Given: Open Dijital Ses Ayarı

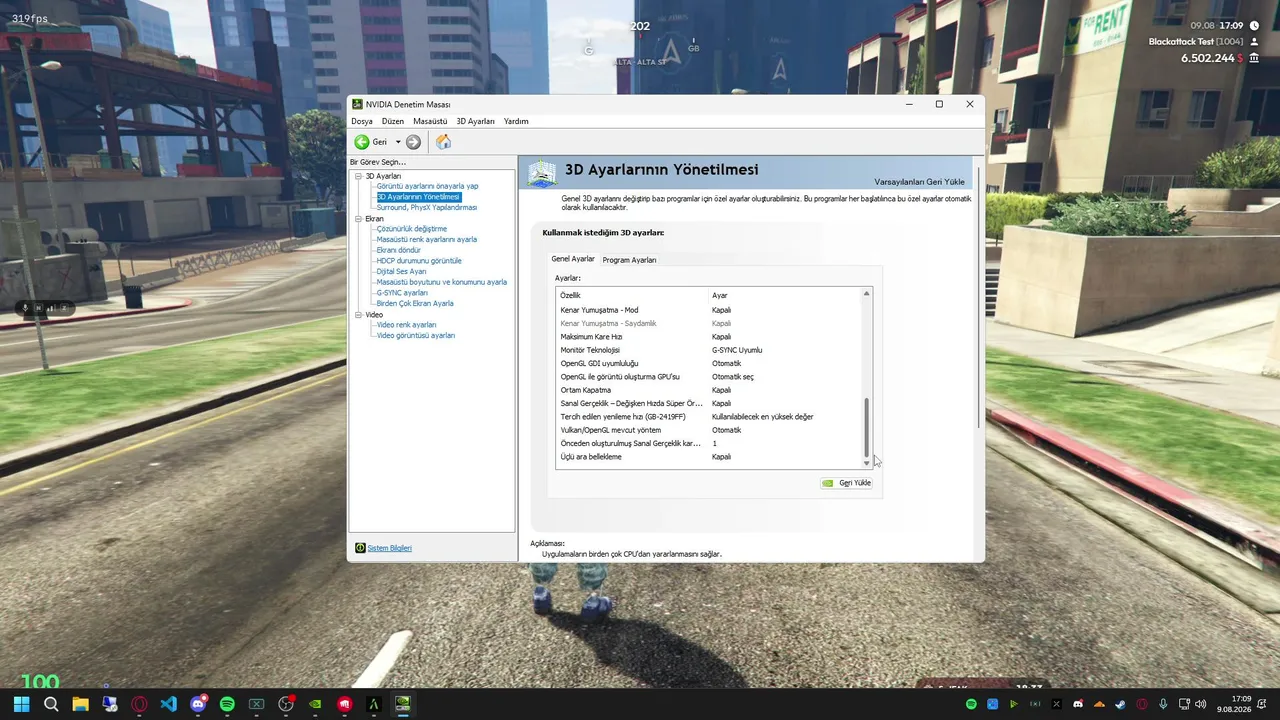Looking at the screenshot, I should pos(401,272).
